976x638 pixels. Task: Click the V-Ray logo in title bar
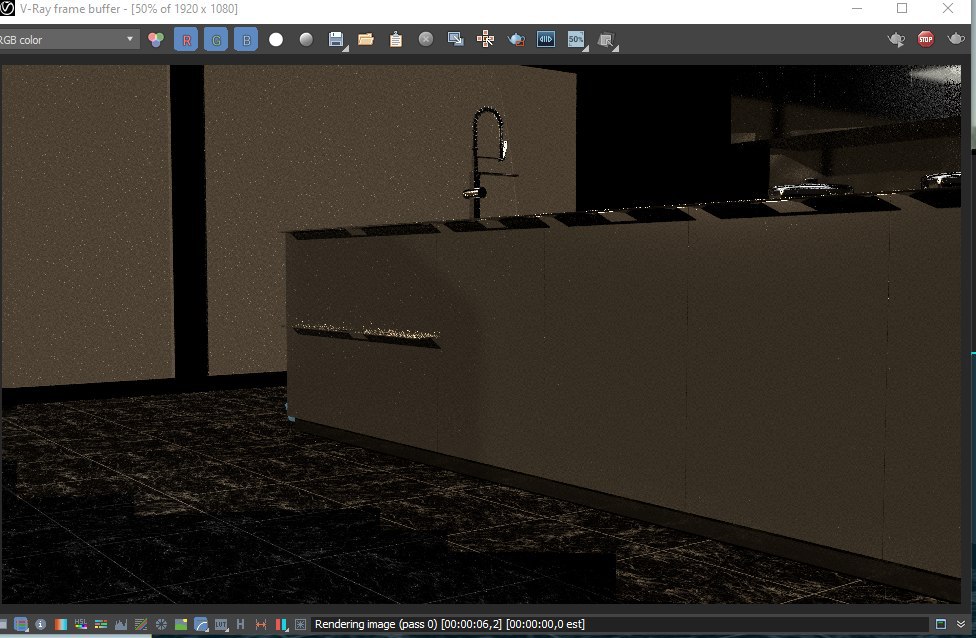pos(7,8)
